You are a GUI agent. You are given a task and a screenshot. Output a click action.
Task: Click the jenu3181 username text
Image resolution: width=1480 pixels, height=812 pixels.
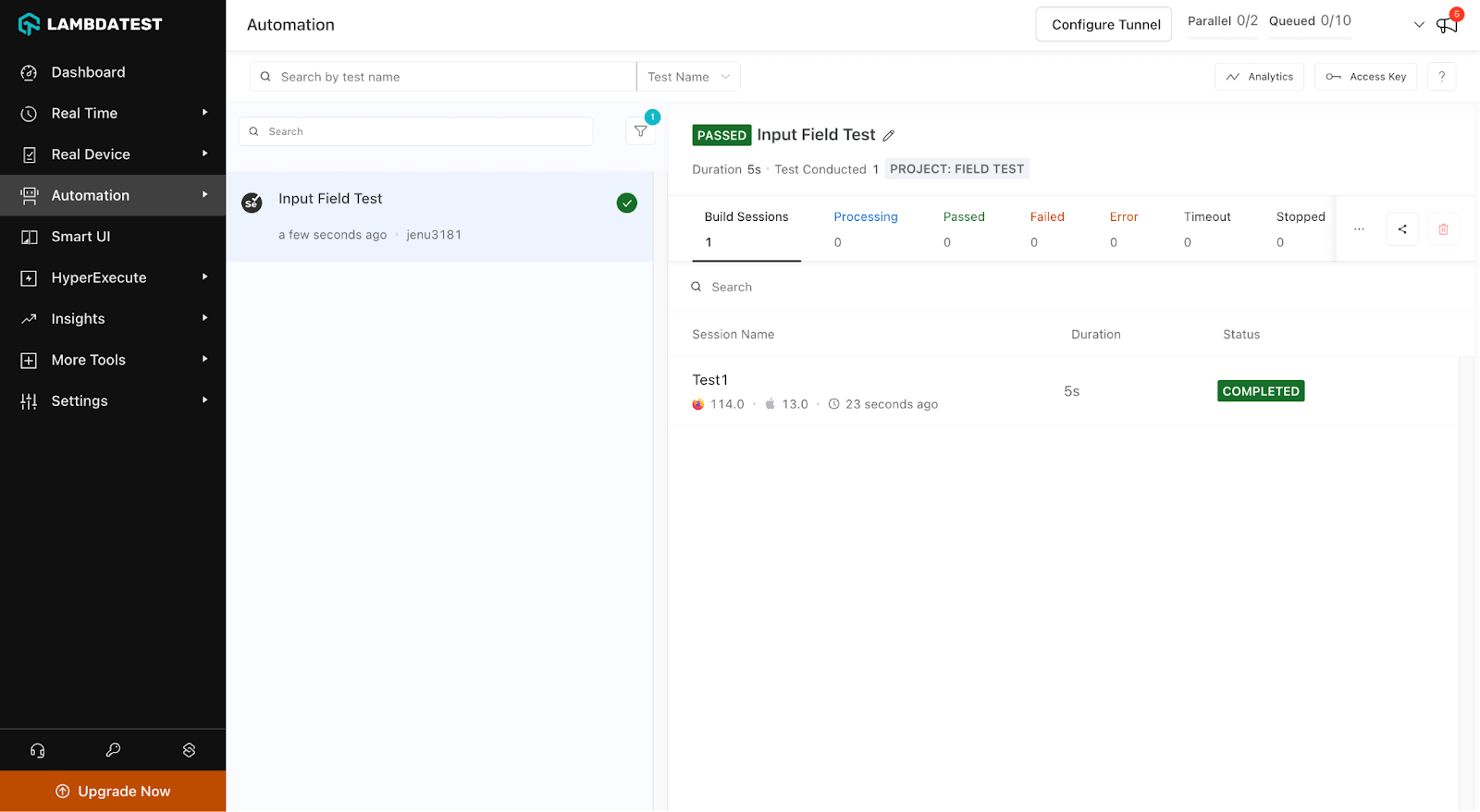coord(434,235)
